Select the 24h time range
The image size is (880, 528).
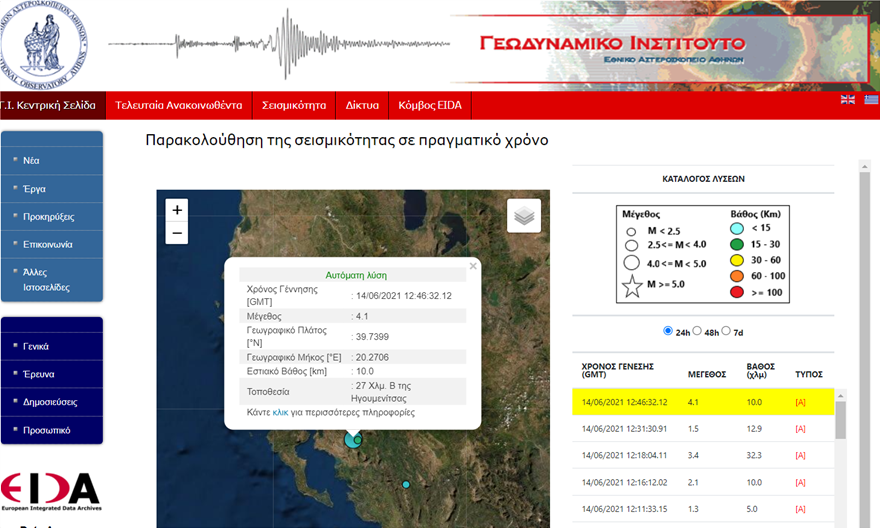(x=668, y=331)
